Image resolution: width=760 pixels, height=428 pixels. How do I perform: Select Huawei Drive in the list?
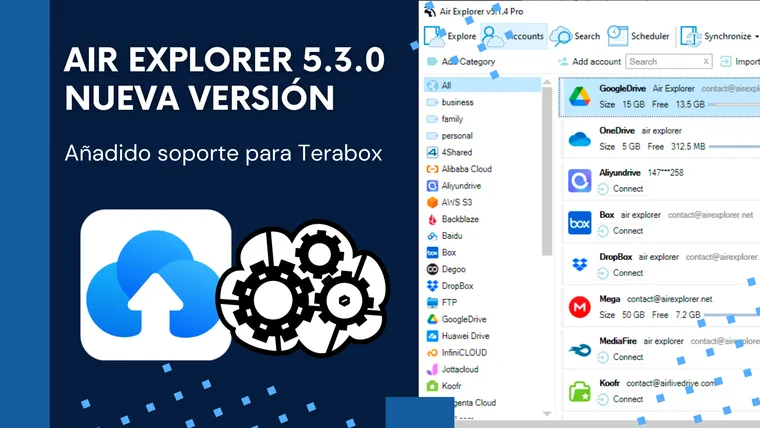coord(458,336)
